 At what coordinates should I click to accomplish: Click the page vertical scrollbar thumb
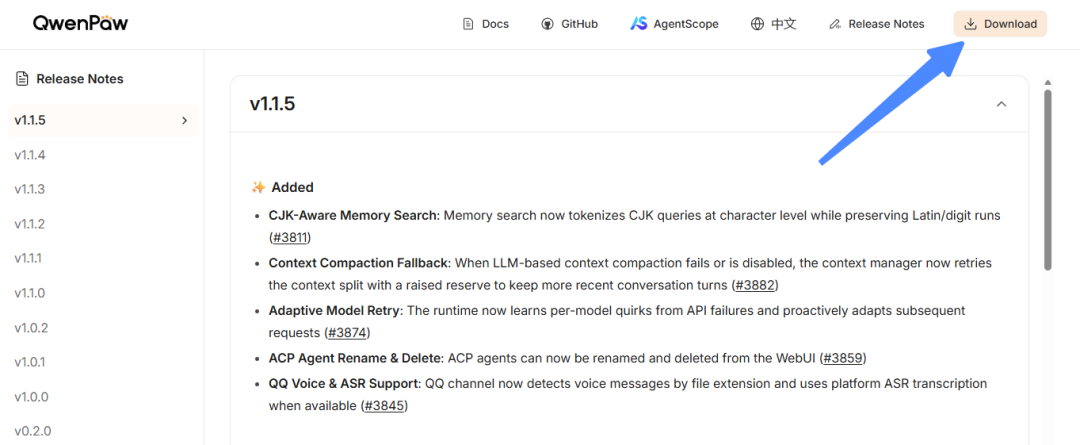(1048, 179)
